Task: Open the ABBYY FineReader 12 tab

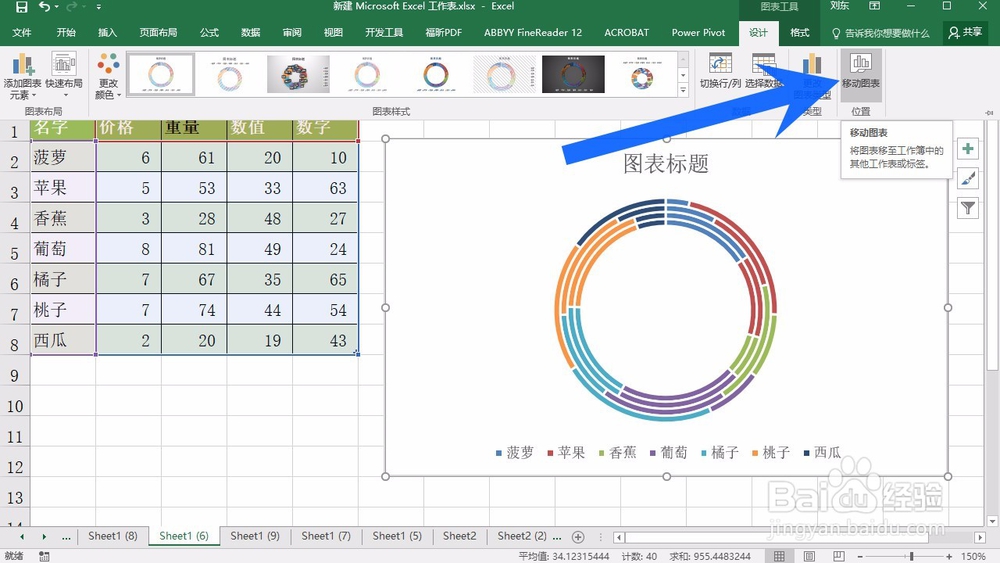Action: (x=533, y=33)
